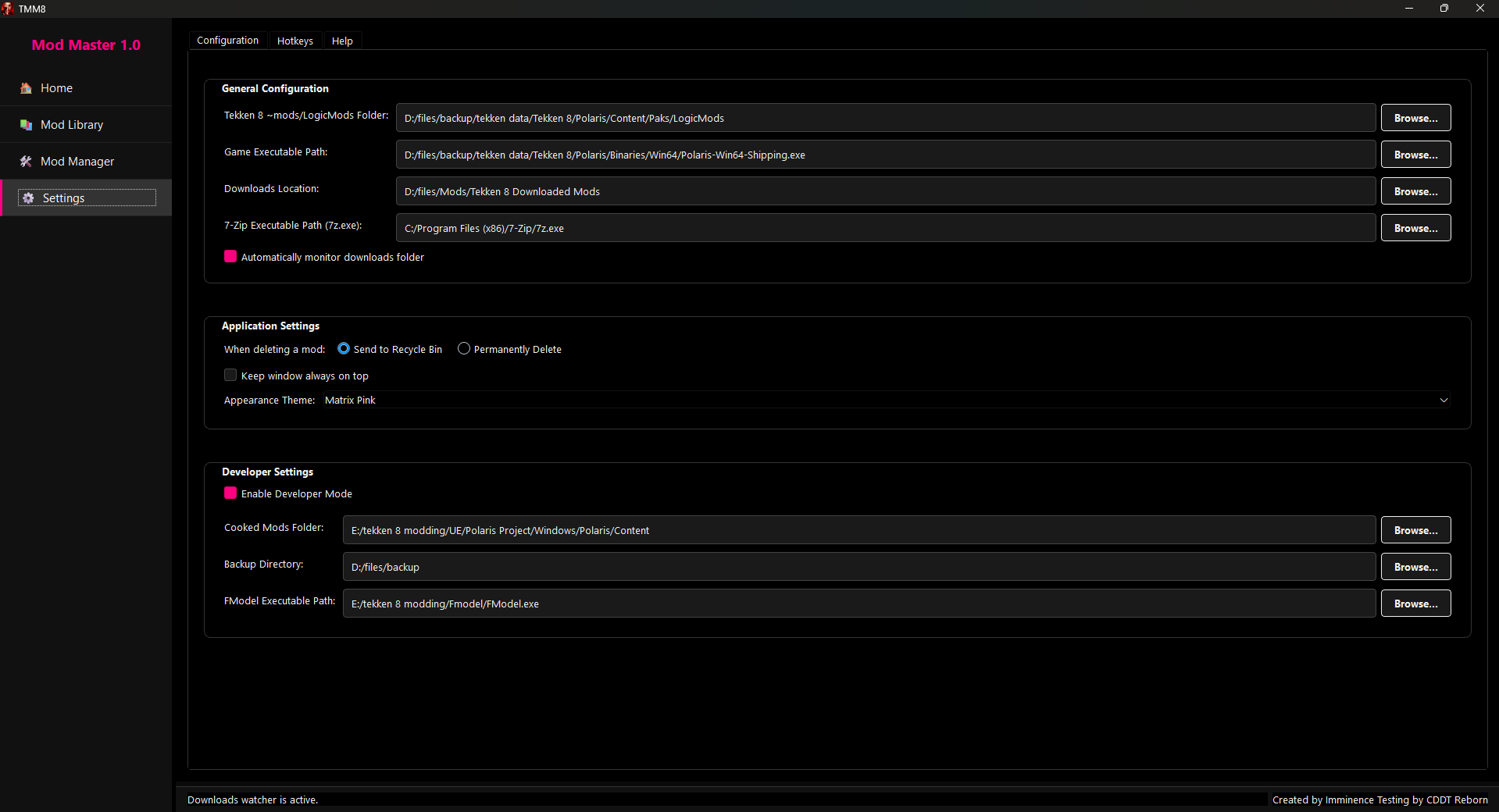Browse for the 7-Zip executable
This screenshot has height=812, width=1499.
[x=1415, y=227]
